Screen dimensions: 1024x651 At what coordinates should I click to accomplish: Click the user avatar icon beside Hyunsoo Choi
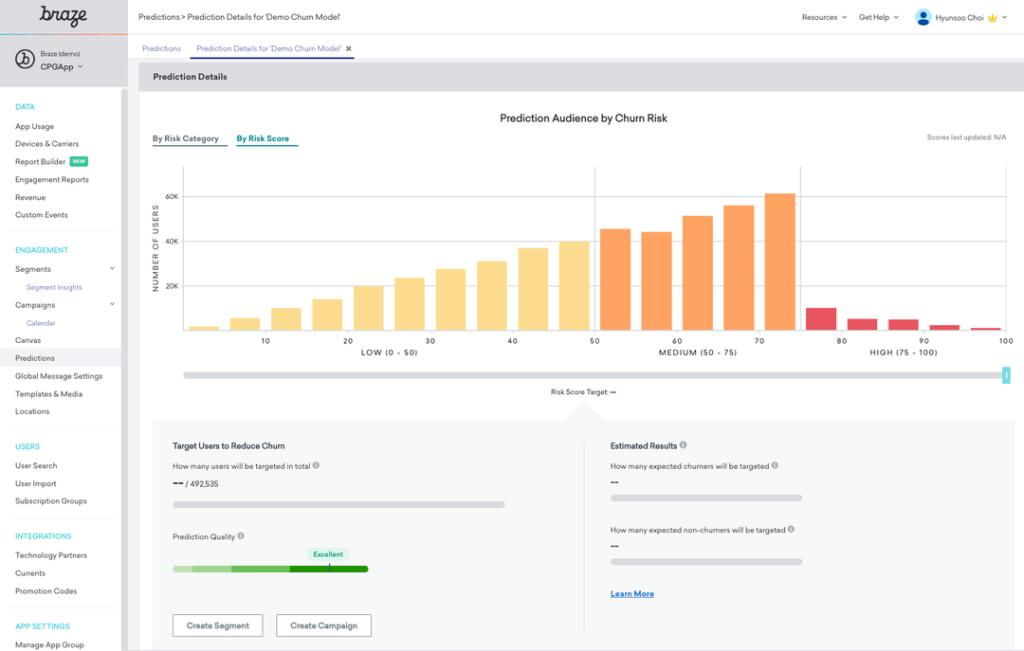pyautogui.click(x=923, y=18)
